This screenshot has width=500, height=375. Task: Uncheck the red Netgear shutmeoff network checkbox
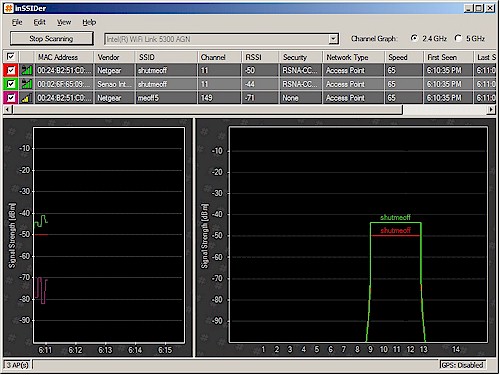(11, 70)
